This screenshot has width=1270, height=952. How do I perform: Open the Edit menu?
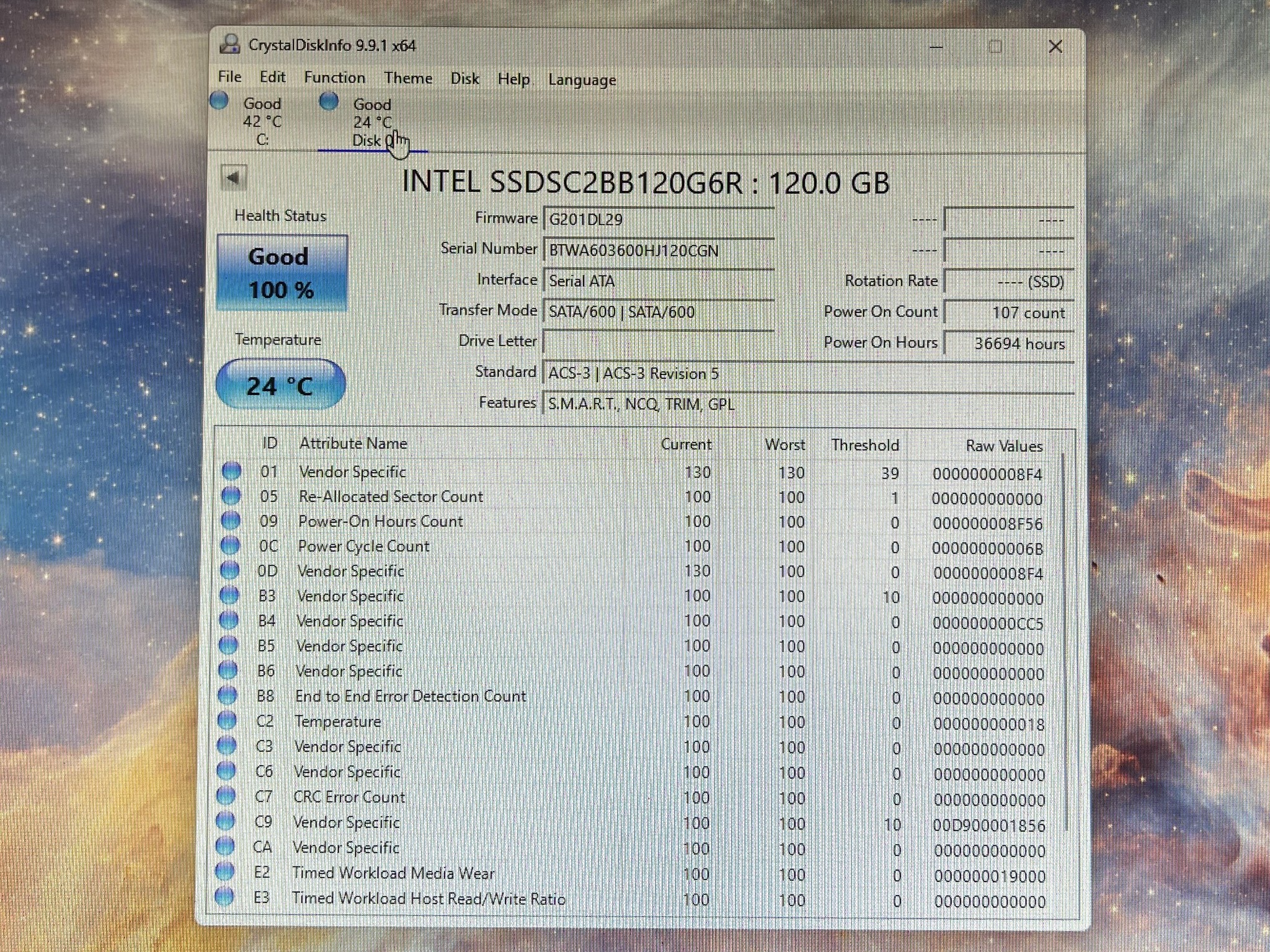point(272,77)
